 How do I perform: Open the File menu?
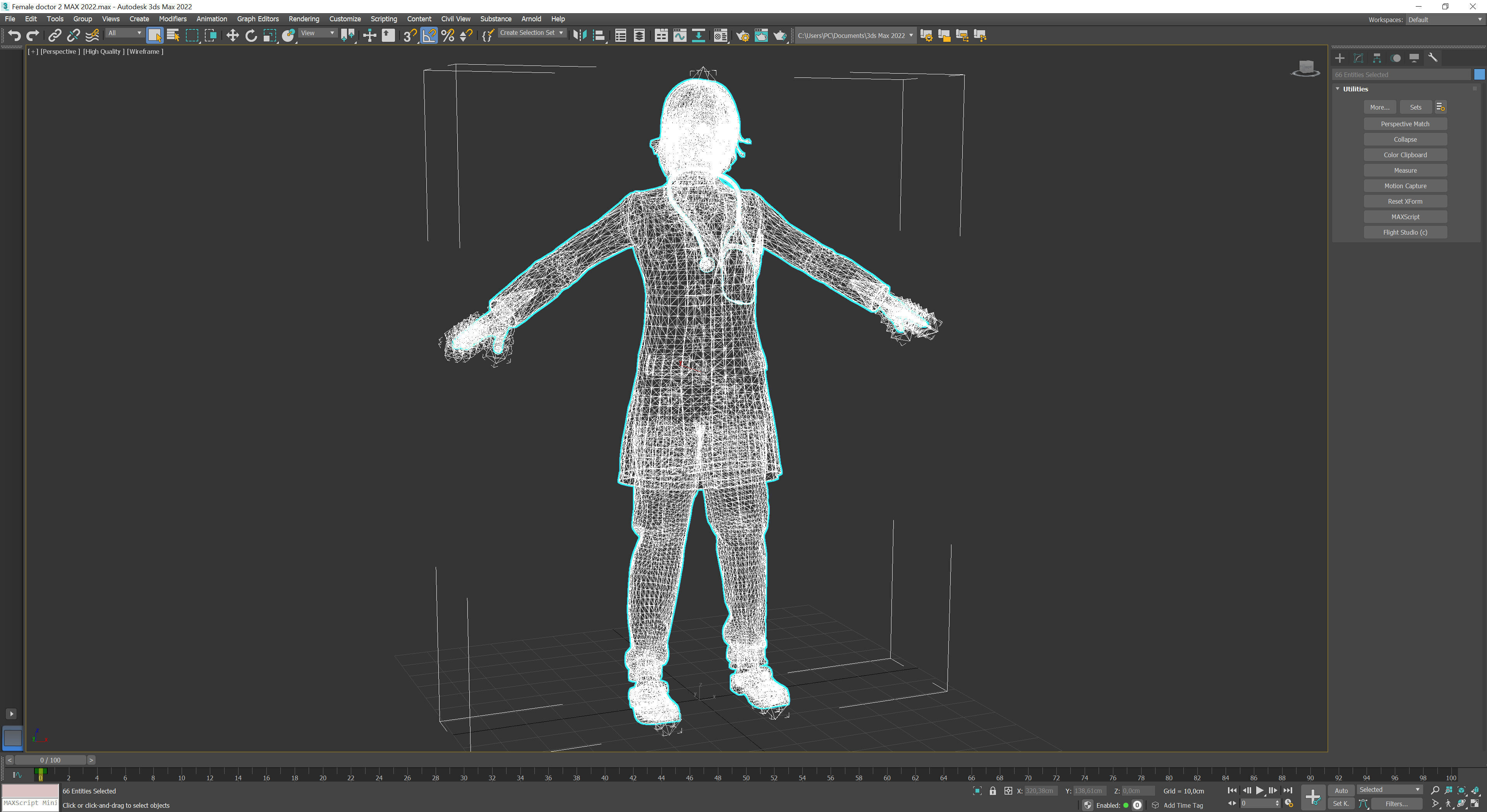click(10, 19)
